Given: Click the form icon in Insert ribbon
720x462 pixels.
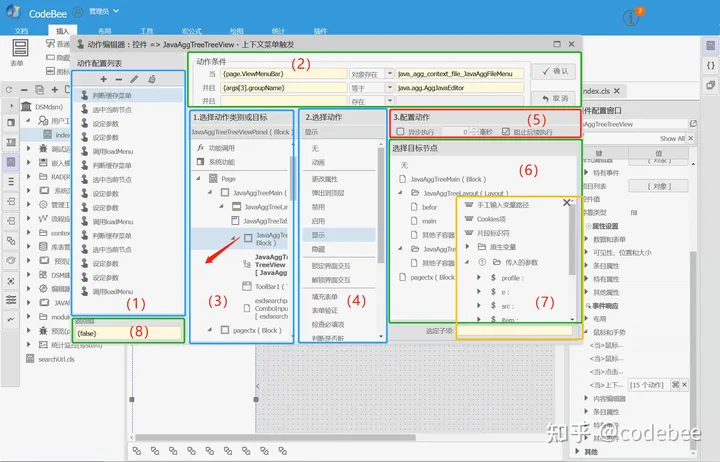Looking at the screenshot, I should pyautogui.click(x=20, y=48).
